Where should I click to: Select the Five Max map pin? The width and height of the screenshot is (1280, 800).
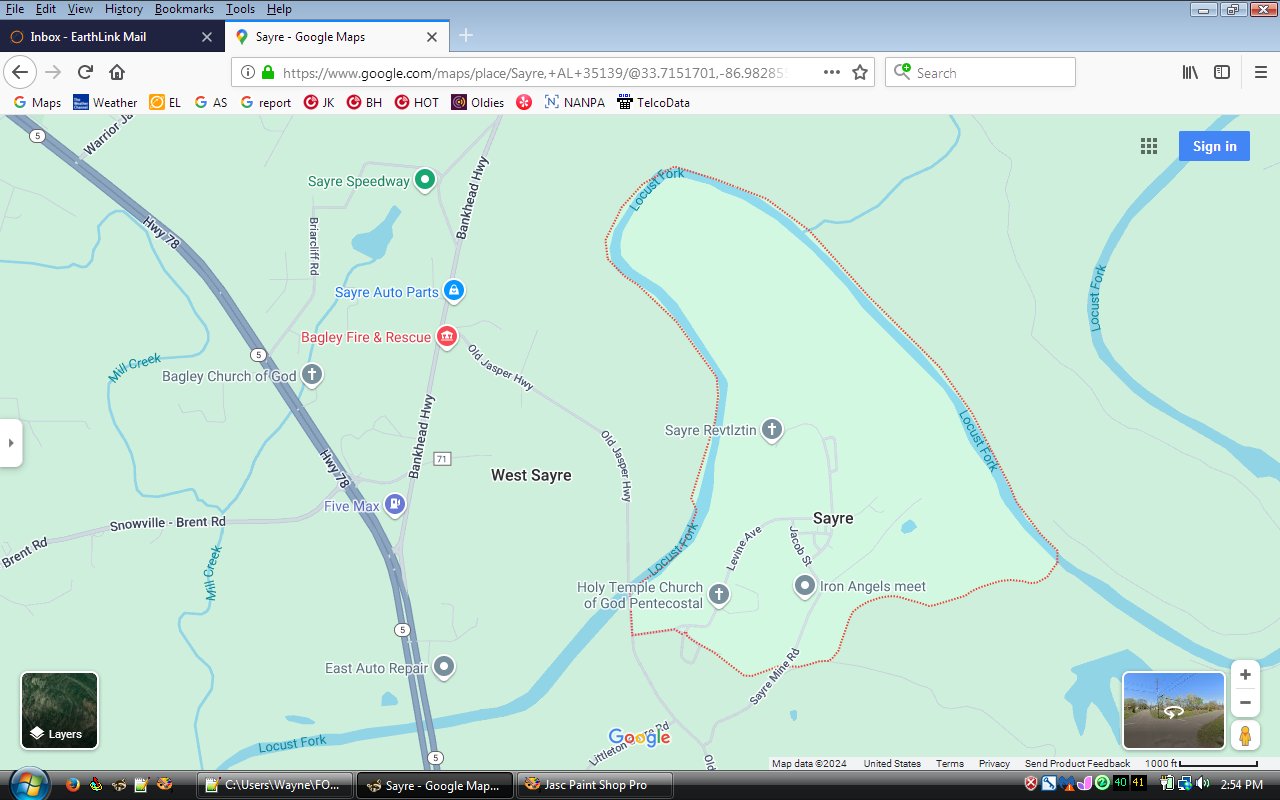tap(395, 505)
